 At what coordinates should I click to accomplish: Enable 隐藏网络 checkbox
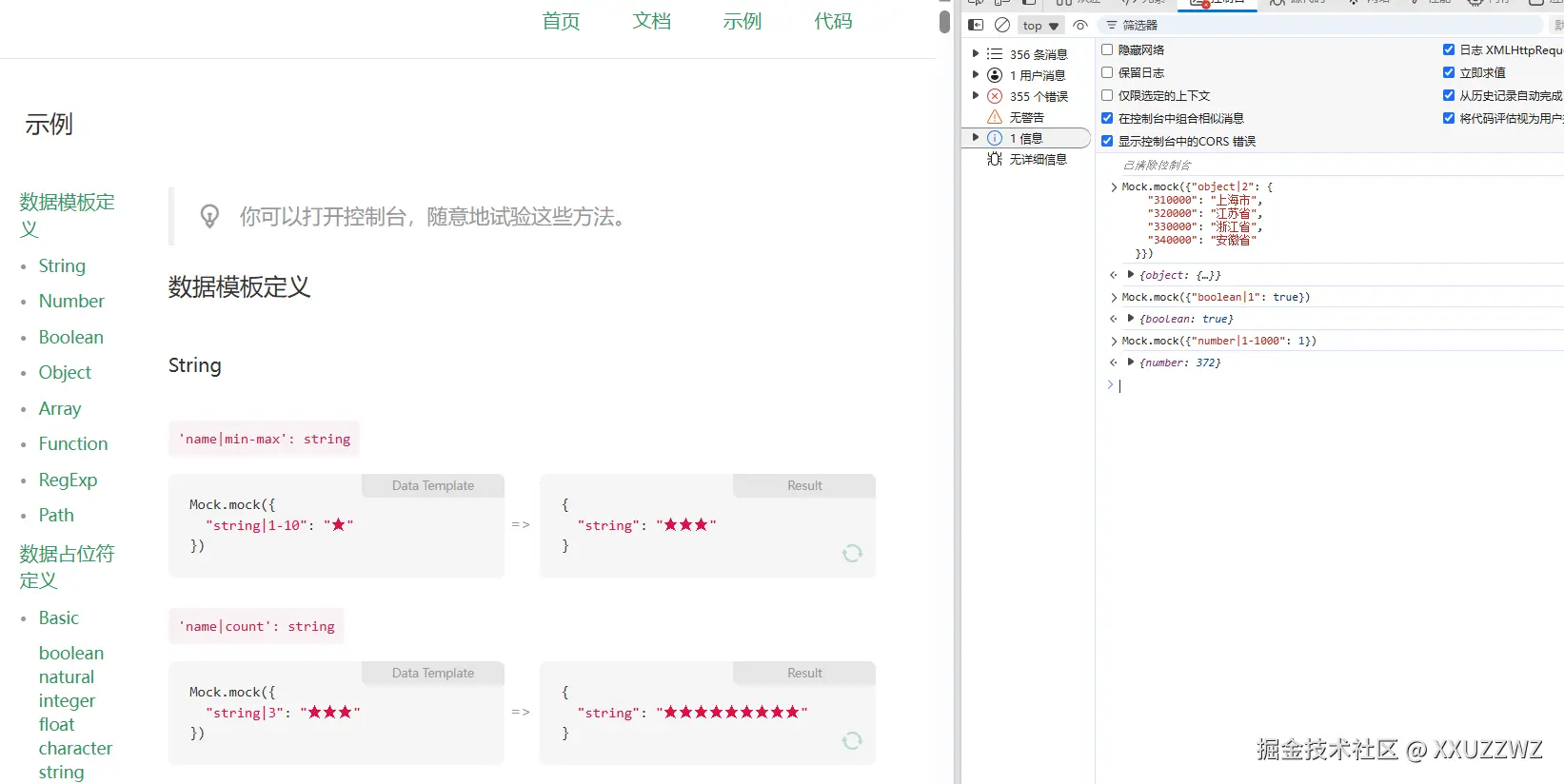click(x=1107, y=49)
